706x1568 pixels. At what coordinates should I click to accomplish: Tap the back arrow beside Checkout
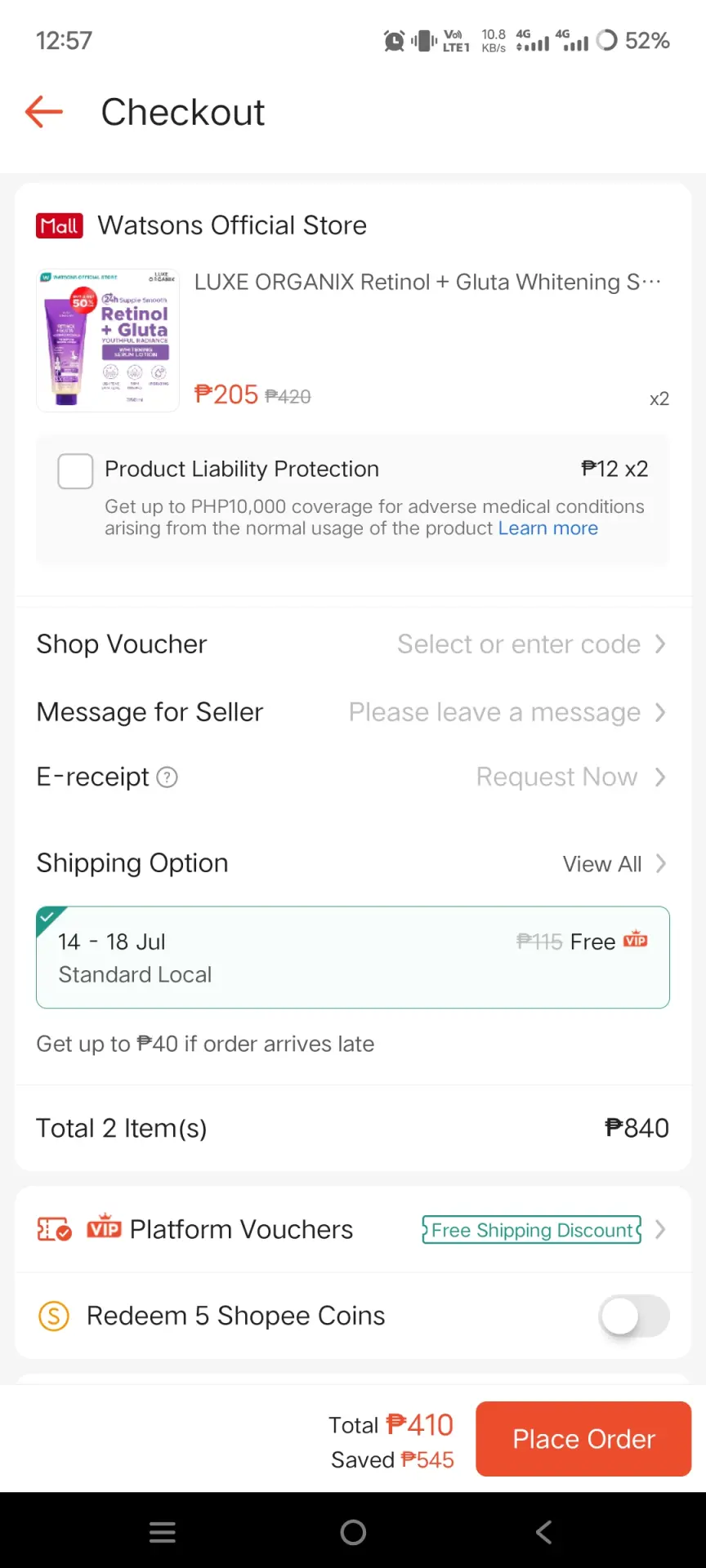(44, 112)
